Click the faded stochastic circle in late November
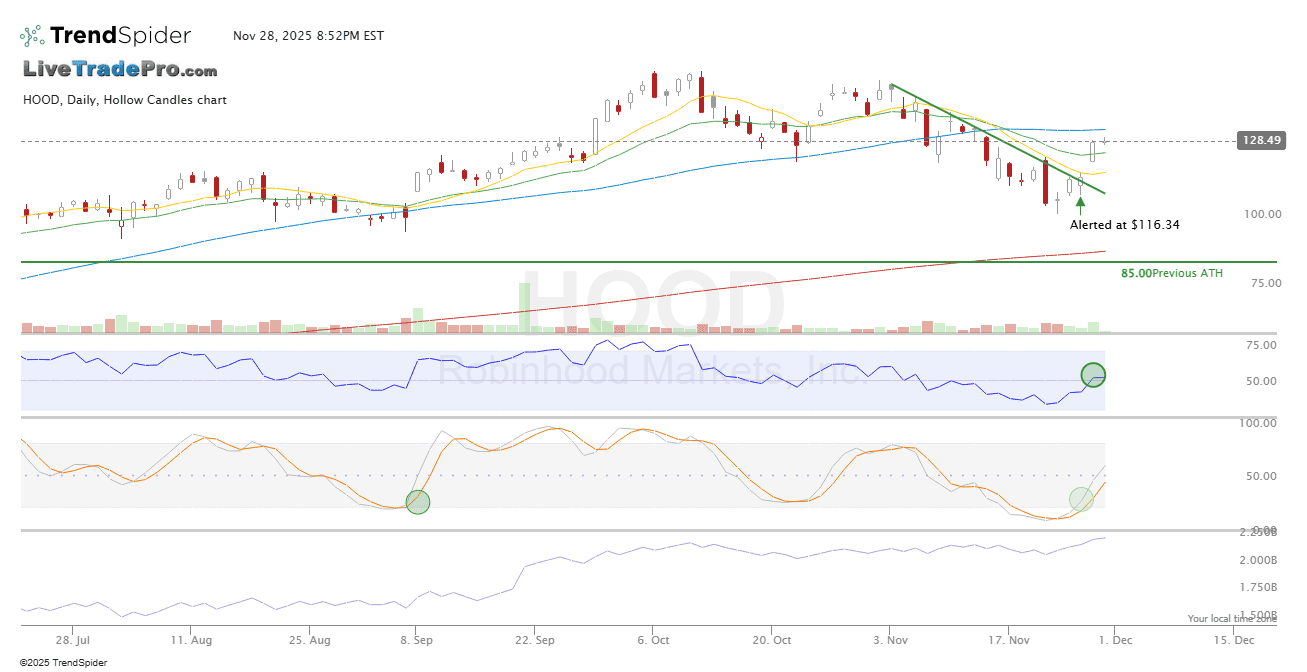Viewport: 1307px width, 672px height. pyautogui.click(x=1081, y=498)
